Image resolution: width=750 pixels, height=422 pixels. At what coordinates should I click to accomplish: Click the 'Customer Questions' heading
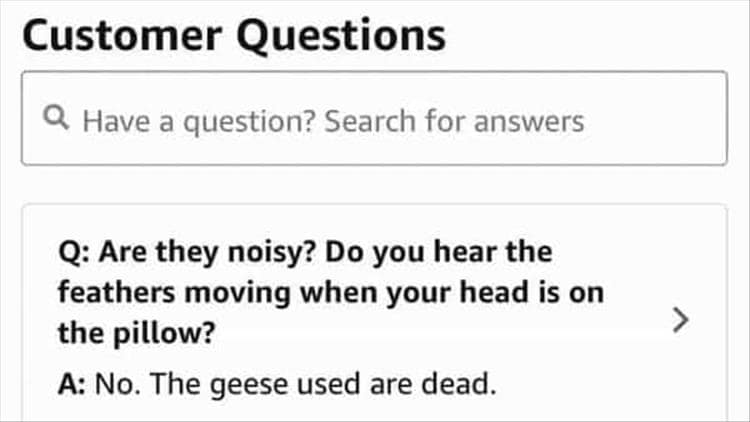(233, 34)
